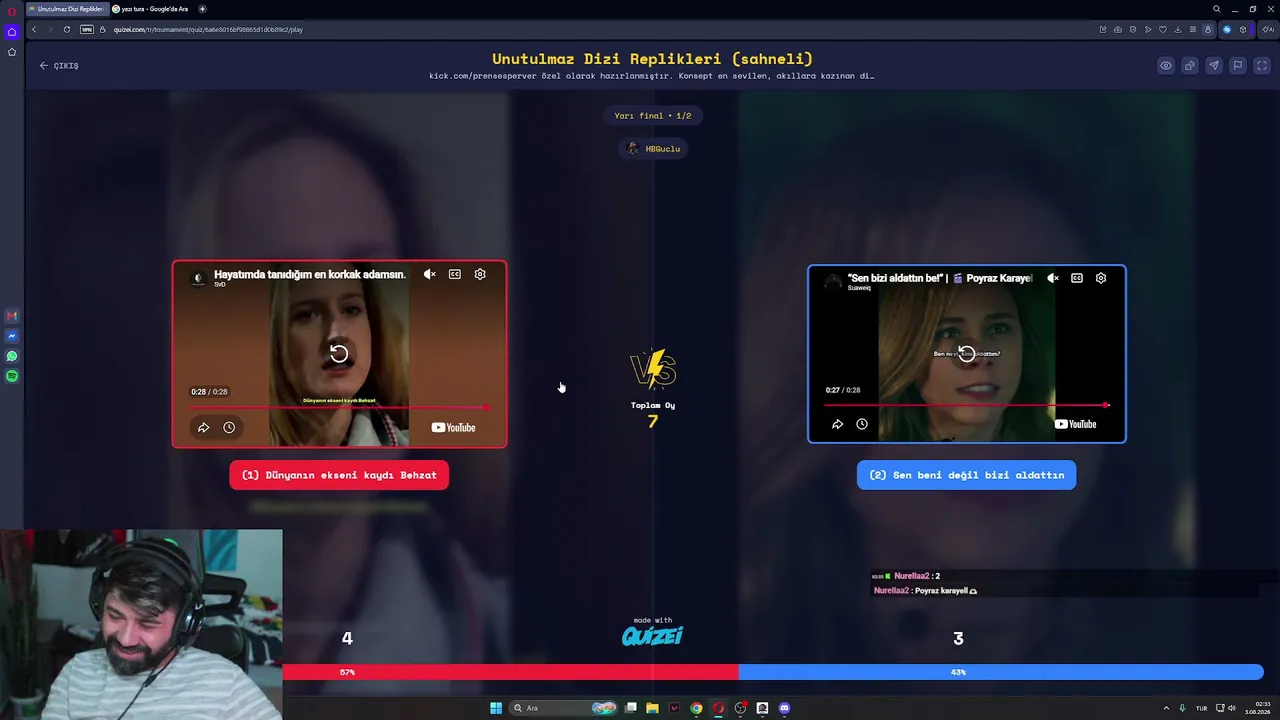Image resolution: width=1280 pixels, height=720 pixels.
Task: Click the browser profile icon
Action: [1207, 29]
